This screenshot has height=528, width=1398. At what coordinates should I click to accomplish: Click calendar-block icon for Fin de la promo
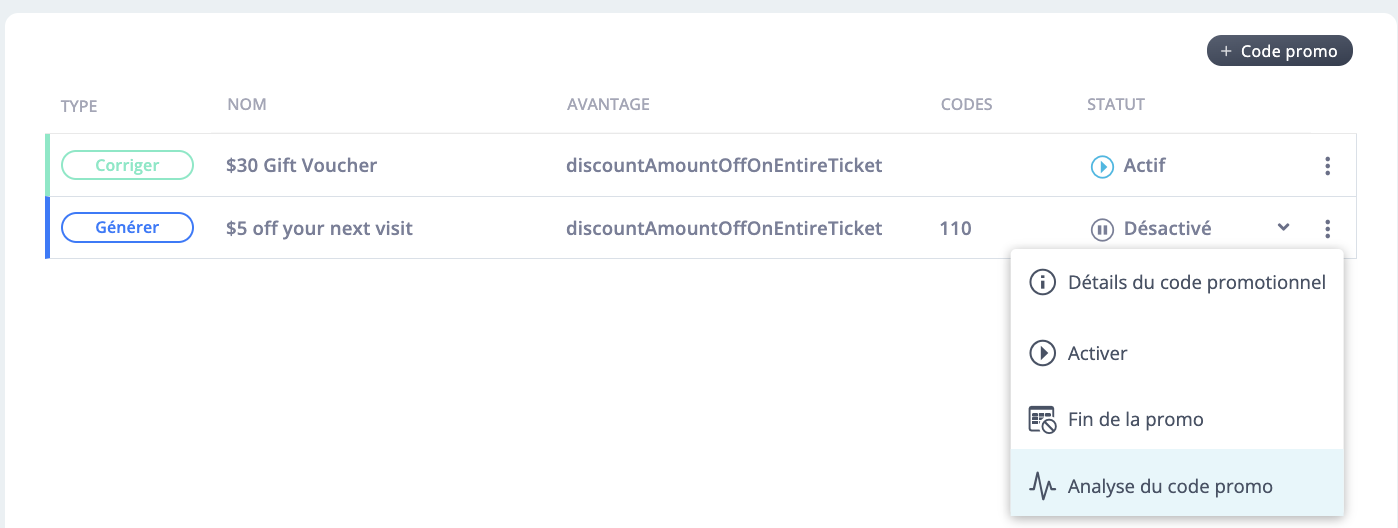(1042, 420)
